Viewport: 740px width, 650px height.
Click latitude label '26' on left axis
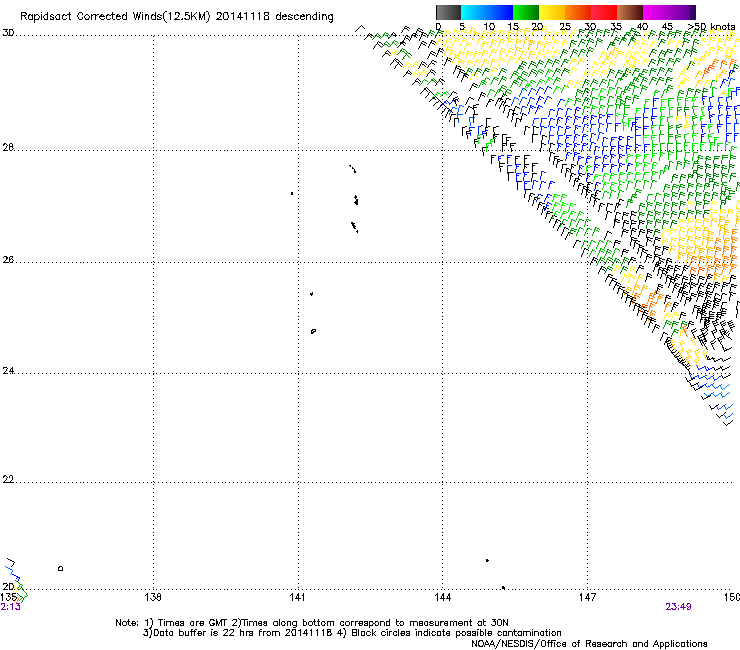point(8,260)
